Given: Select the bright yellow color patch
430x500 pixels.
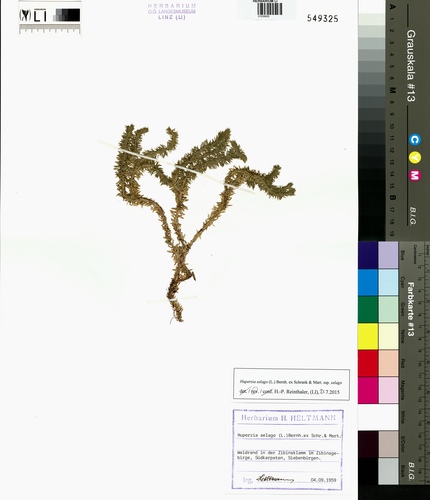Looking at the screenshot, I should click(368, 336).
